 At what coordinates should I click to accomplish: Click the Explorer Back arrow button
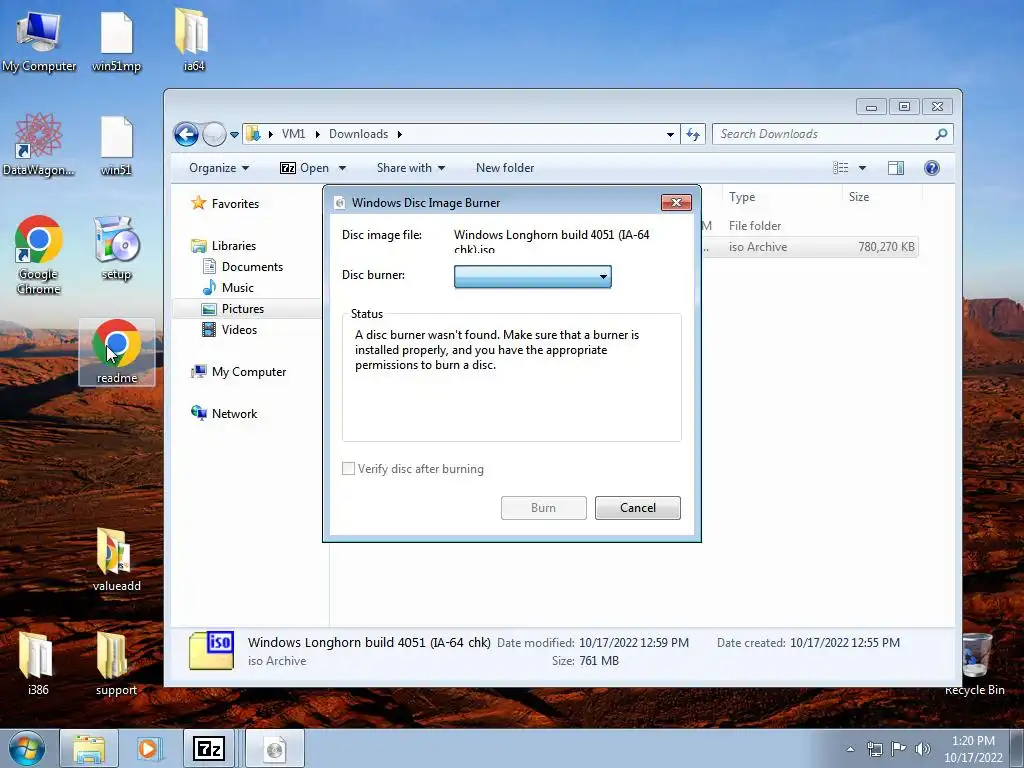coord(186,135)
